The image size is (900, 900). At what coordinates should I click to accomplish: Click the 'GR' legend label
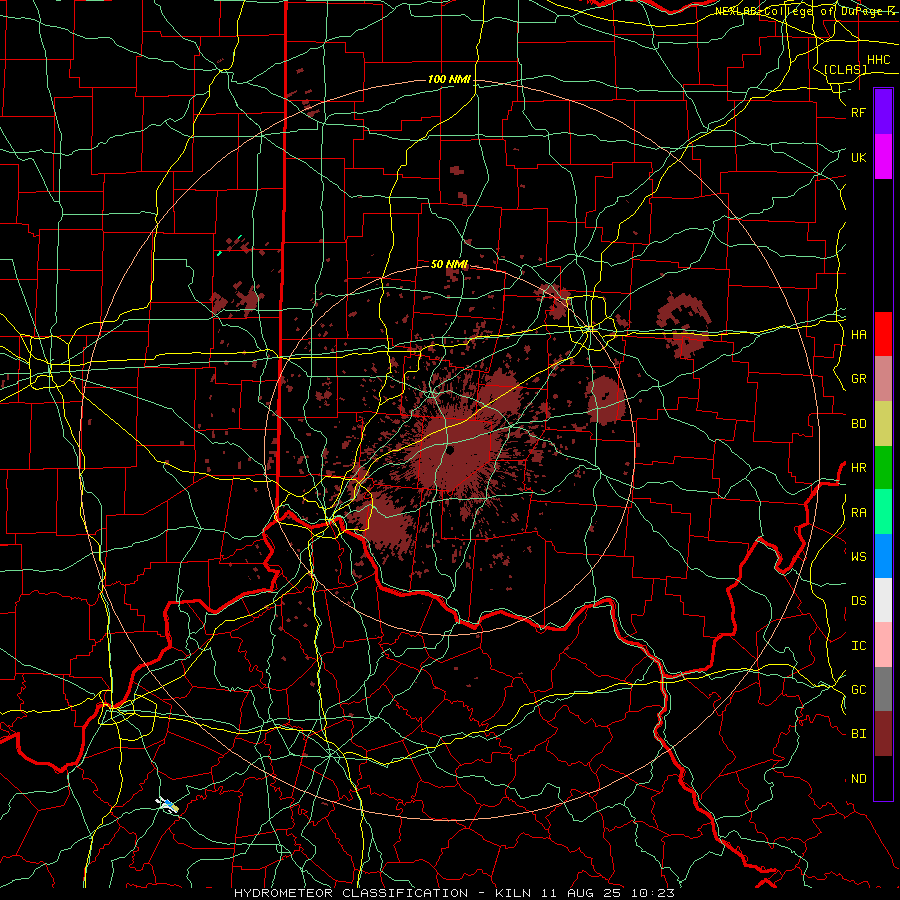(858, 379)
